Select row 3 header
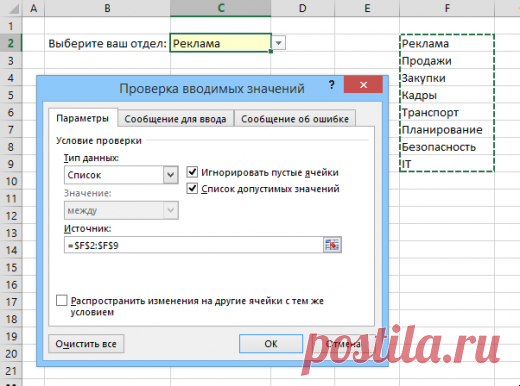Screen dimensions: 520x386 (x=11, y=61)
